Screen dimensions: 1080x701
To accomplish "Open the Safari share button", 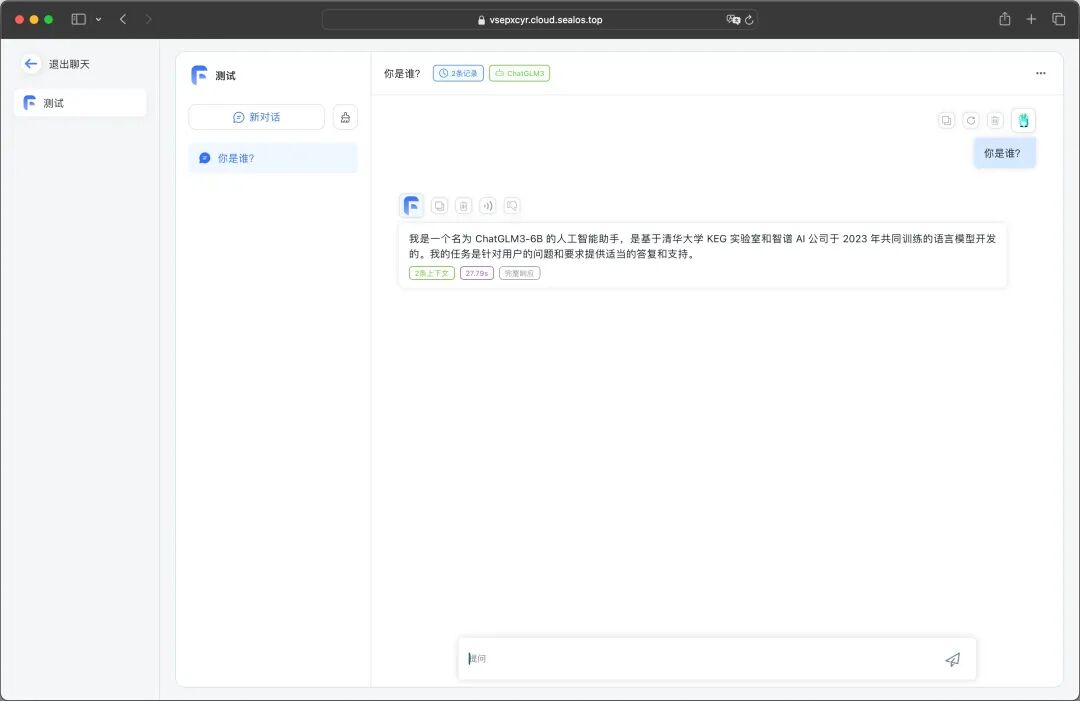I will coord(1005,19).
